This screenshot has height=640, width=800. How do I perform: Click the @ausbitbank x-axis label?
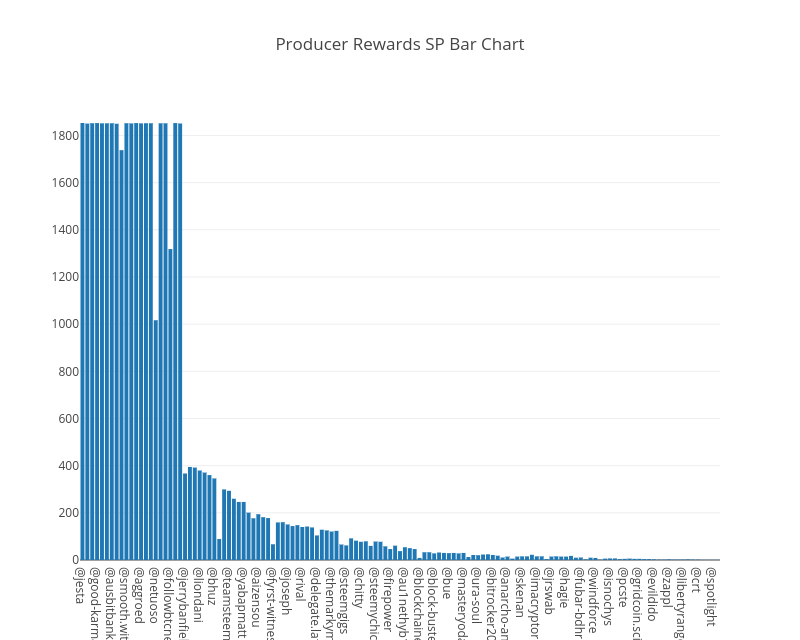[x=109, y=604]
